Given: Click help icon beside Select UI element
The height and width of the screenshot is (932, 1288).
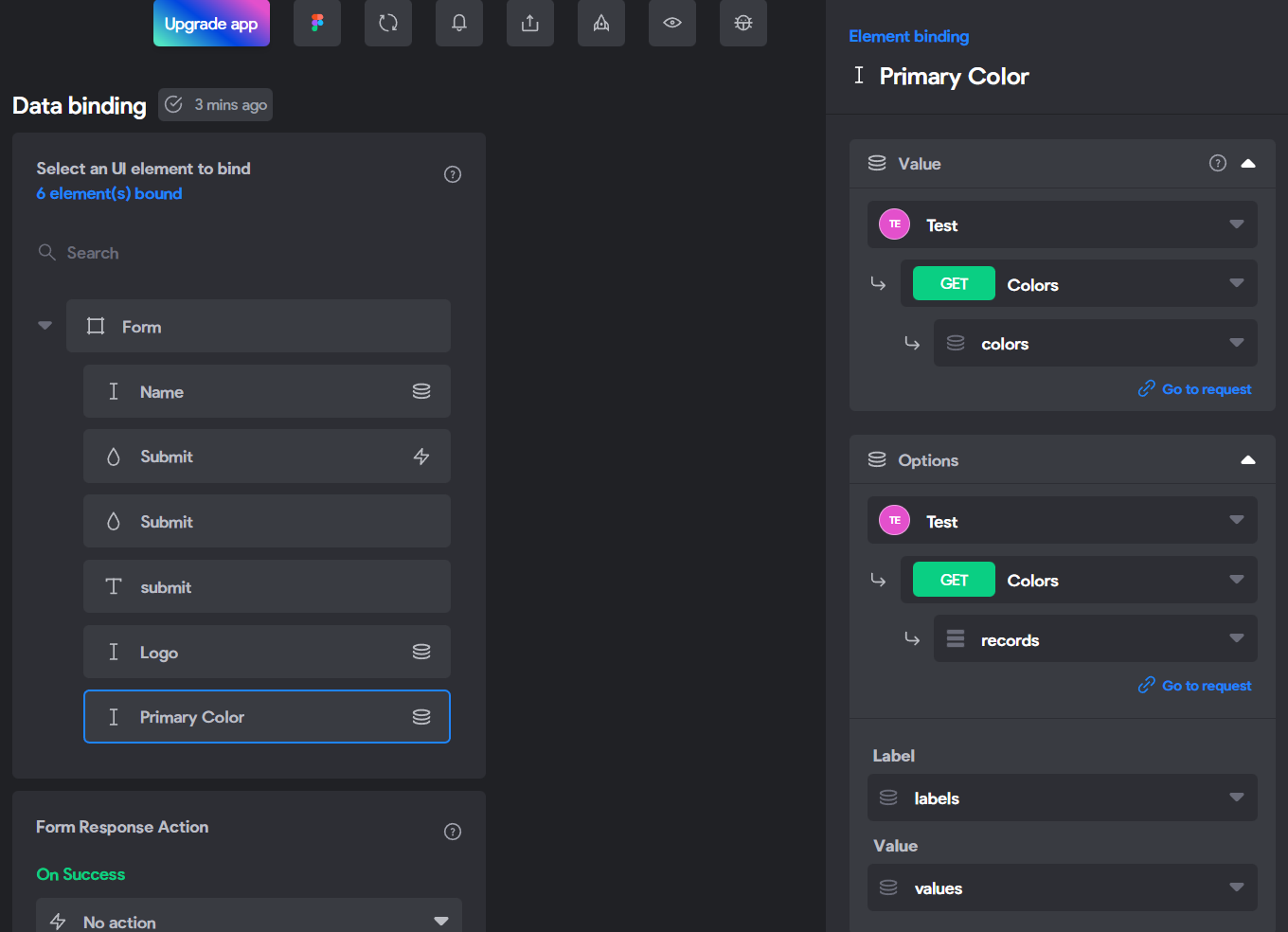Looking at the screenshot, I should tap(453, 174).
